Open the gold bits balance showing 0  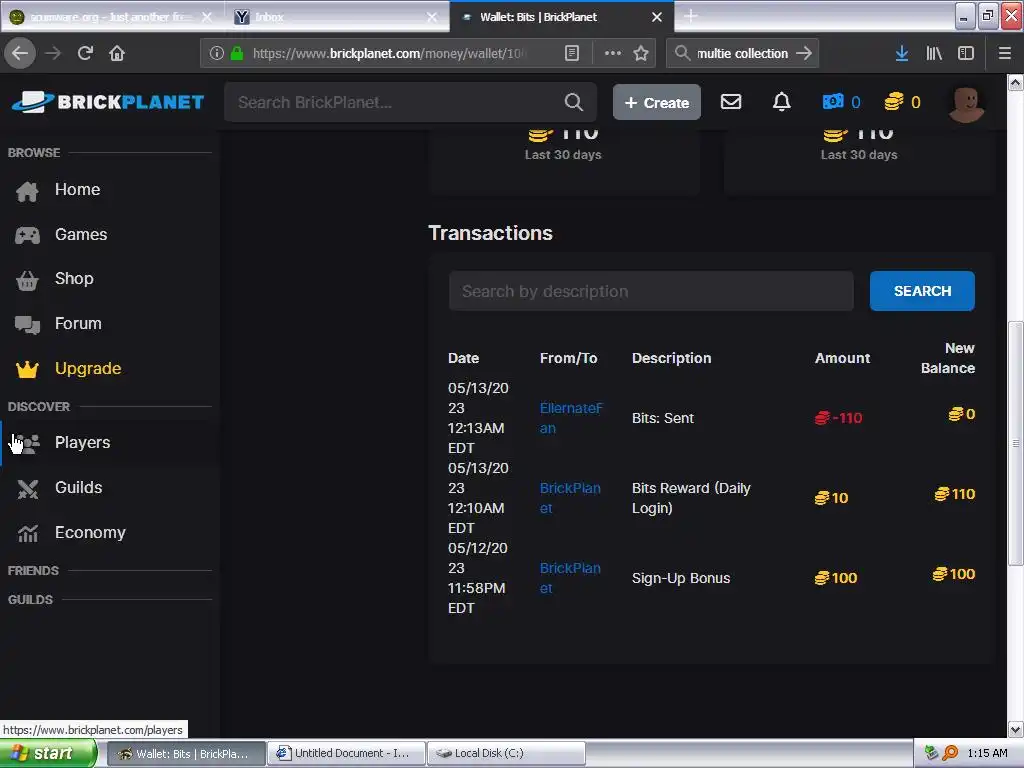903,102
